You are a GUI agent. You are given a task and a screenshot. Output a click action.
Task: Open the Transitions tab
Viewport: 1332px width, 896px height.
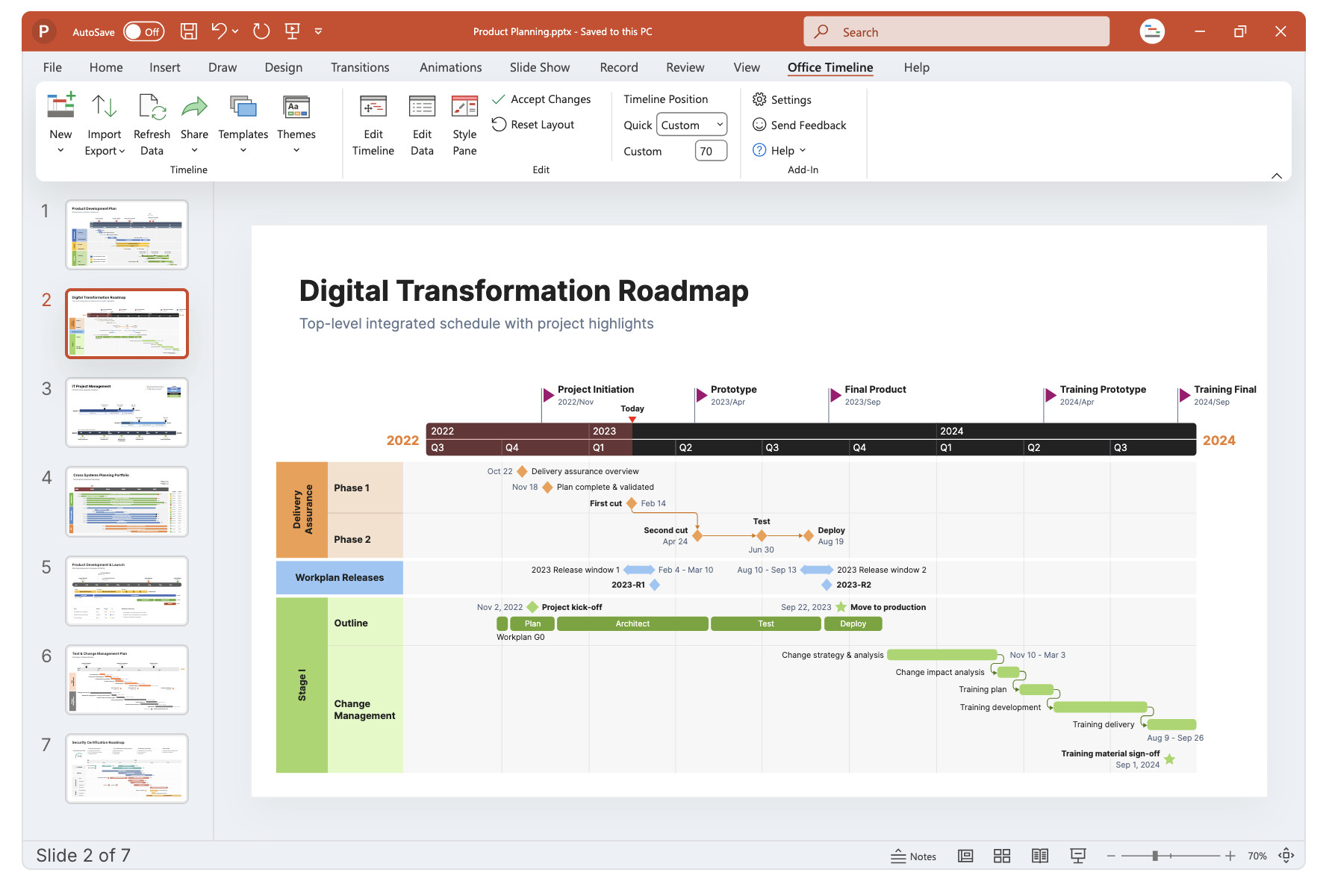pos(360,67)
